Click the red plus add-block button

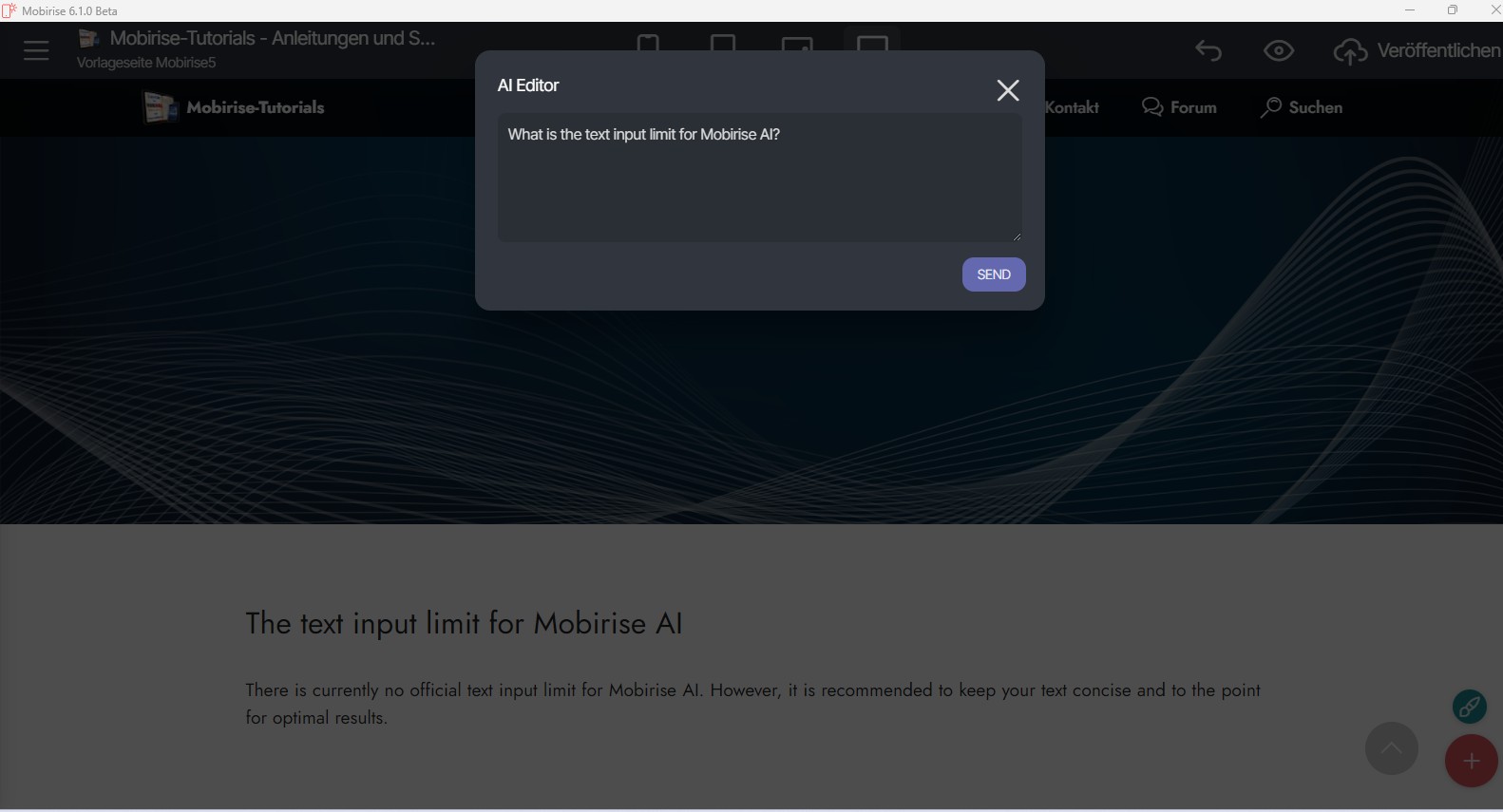pyautogui.click(x=1472, y=761)
